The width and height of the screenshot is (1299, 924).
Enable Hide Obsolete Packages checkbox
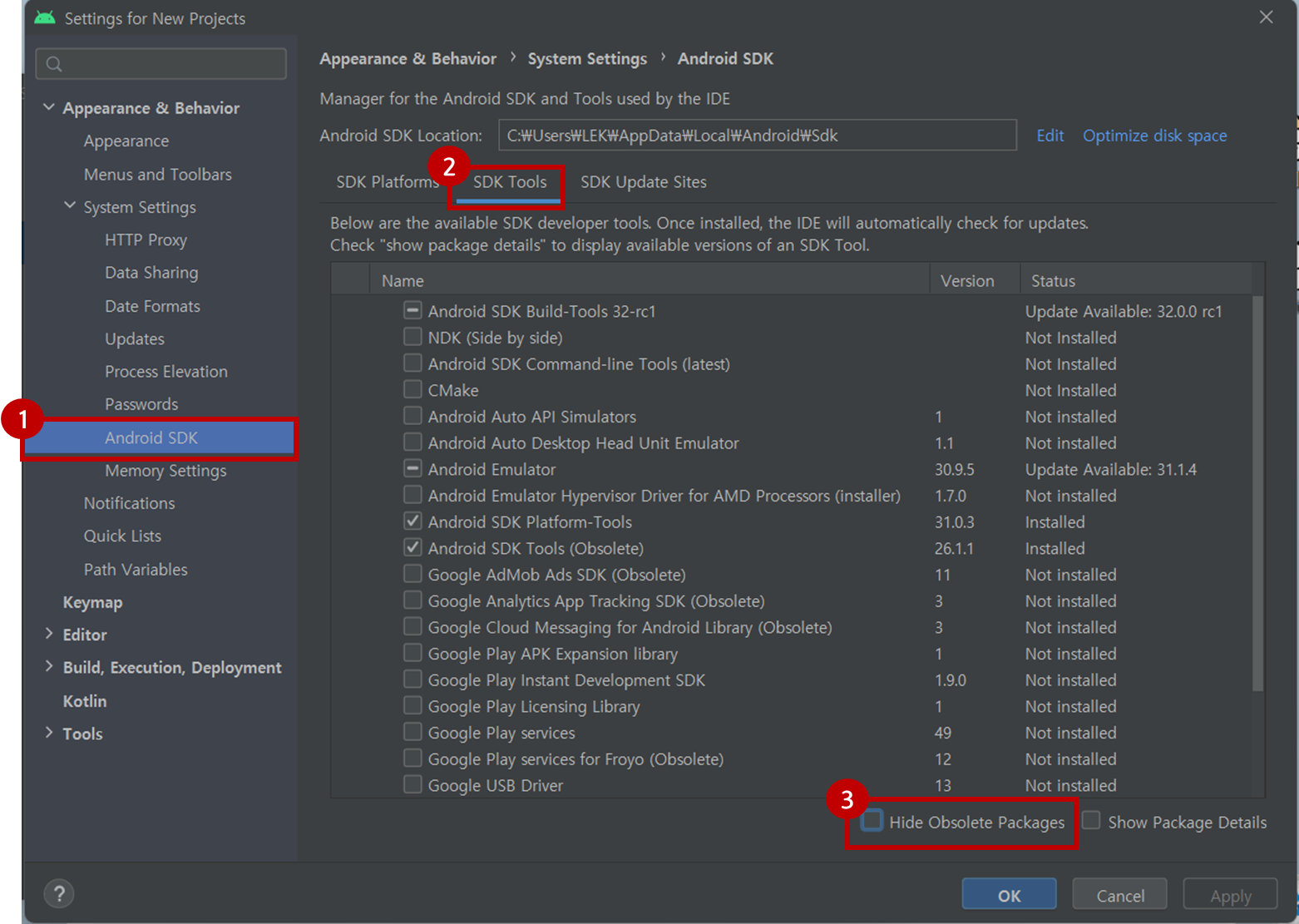[872, 821]
